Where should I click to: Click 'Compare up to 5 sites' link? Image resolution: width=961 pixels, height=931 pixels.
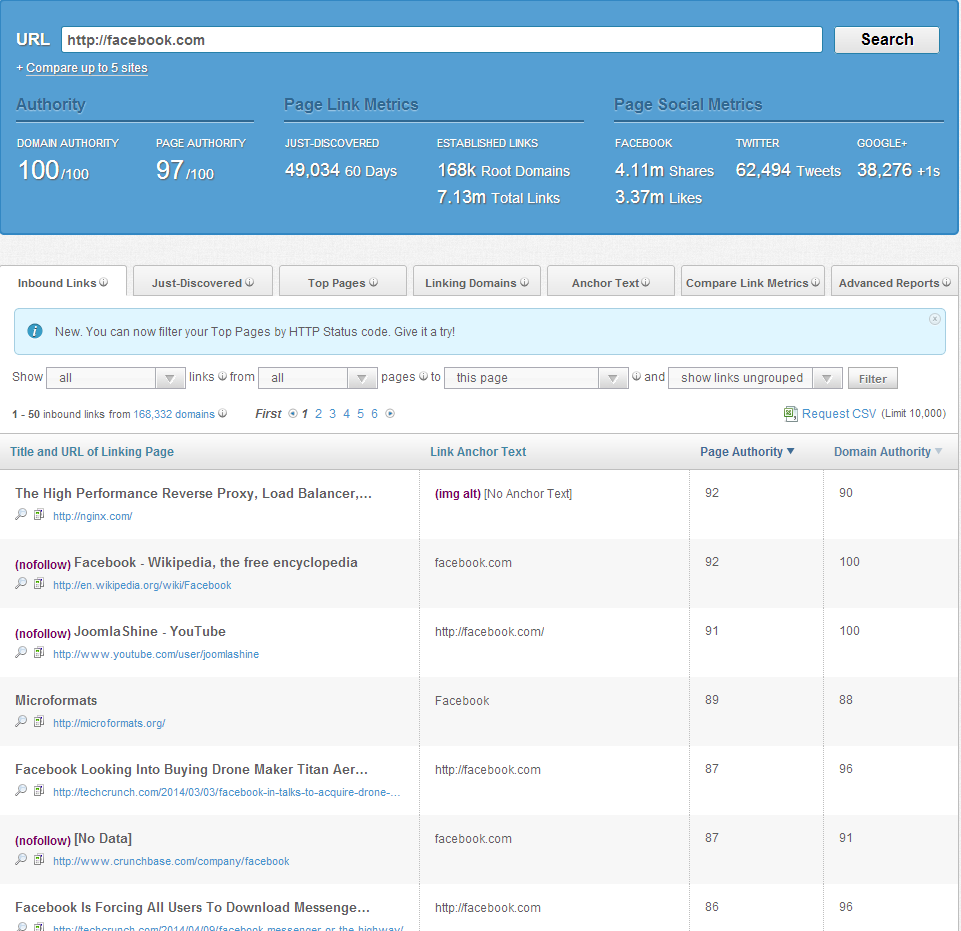86,68
